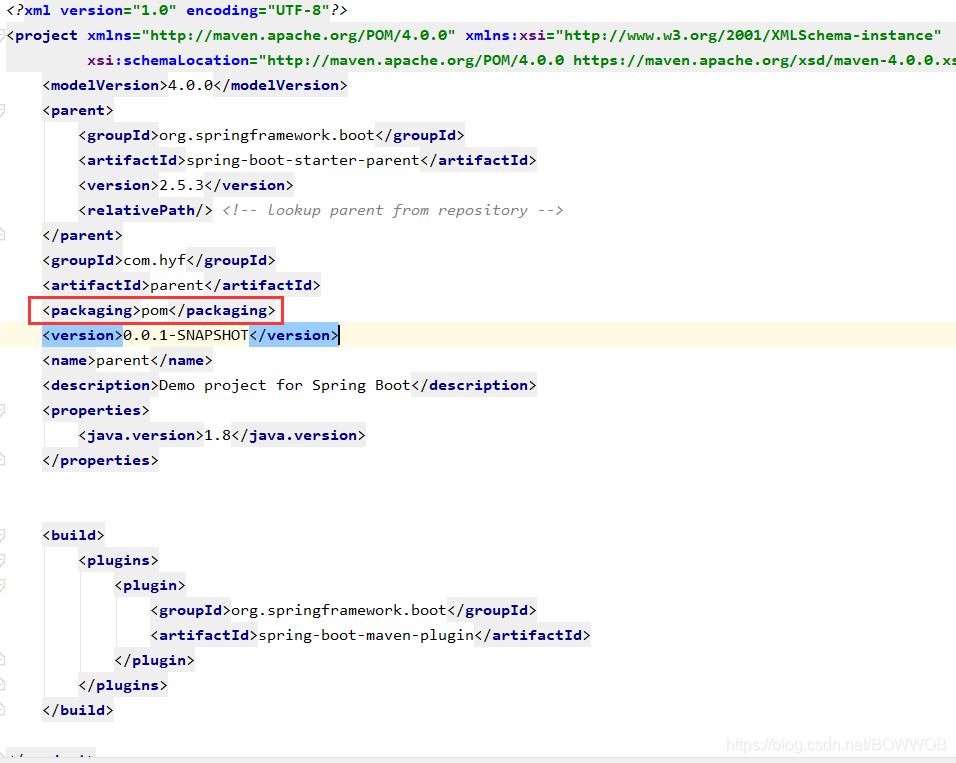The image size is (956, 763).
Task: Click the spring-boot-starter-parent artifactId value
Action: pyautogui.click(x=303, y=160)
